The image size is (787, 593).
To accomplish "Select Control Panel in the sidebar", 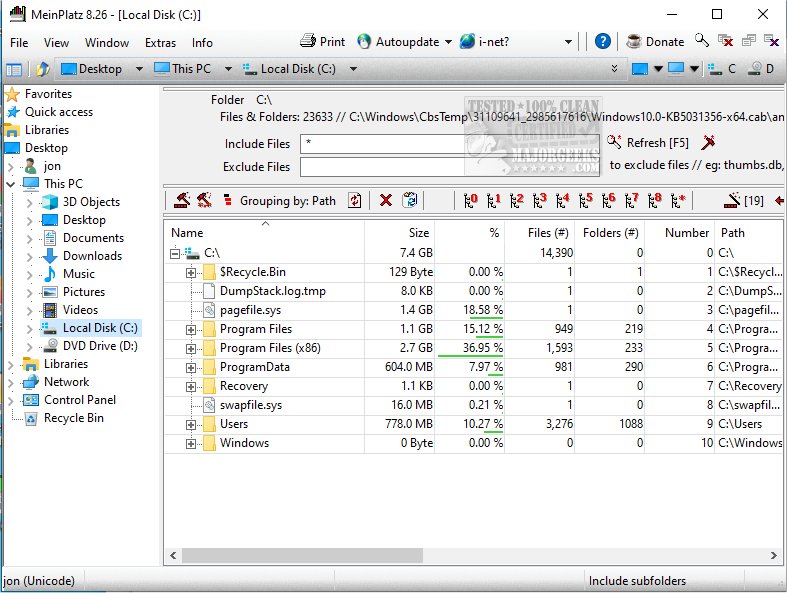I will click(x=80, y=400).
